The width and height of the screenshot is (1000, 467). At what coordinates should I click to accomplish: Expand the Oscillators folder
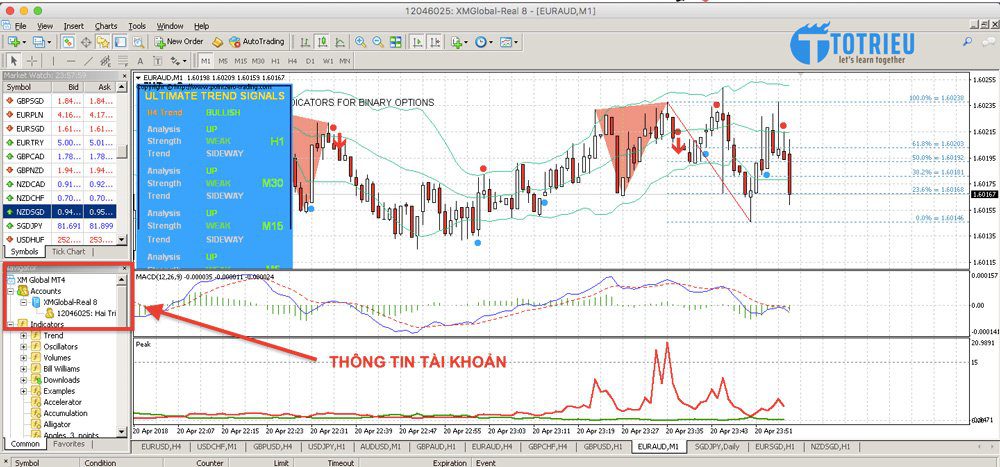(x=24, y=346)
